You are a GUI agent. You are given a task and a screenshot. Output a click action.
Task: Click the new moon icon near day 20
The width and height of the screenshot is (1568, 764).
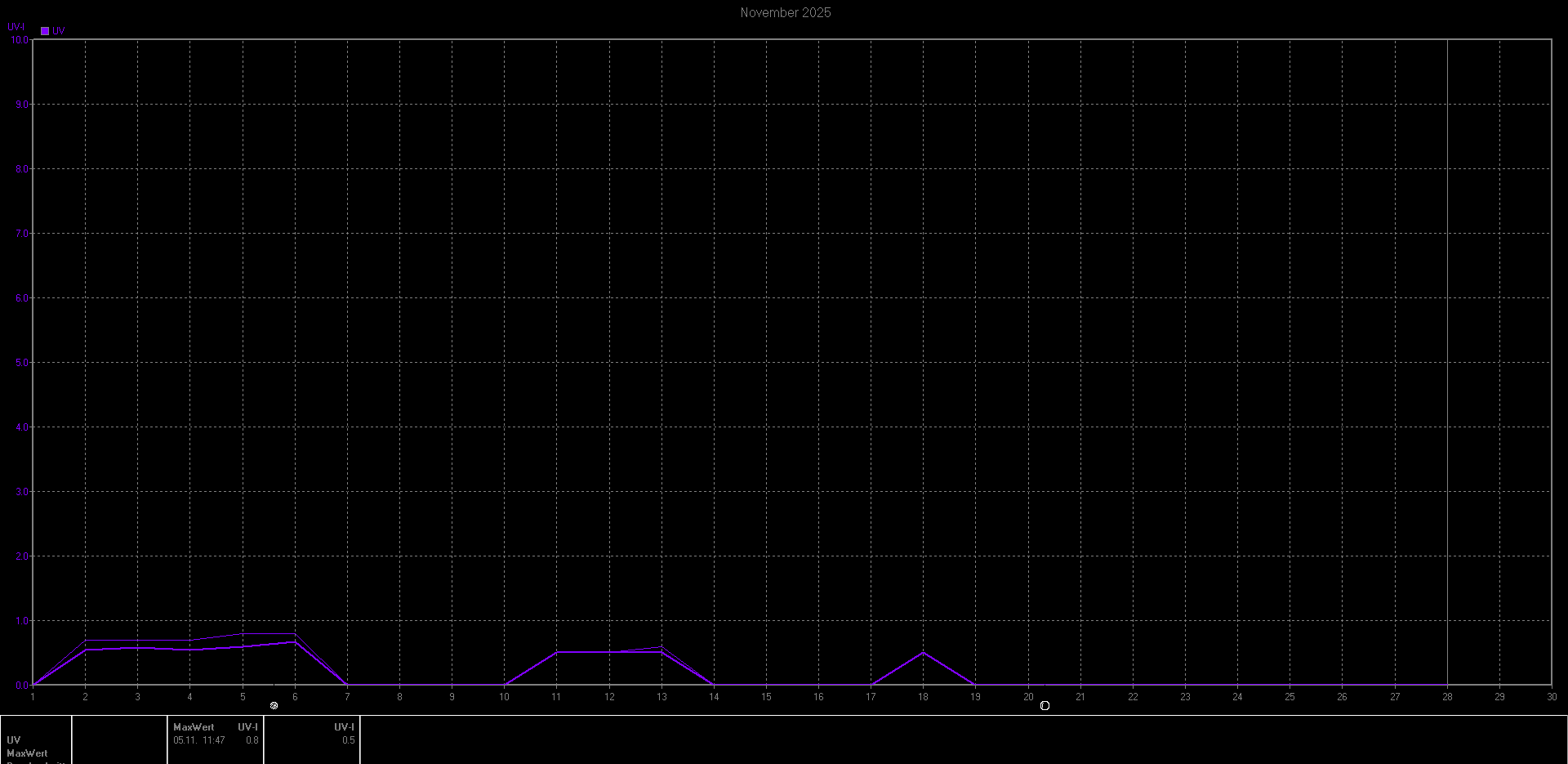1045,706
